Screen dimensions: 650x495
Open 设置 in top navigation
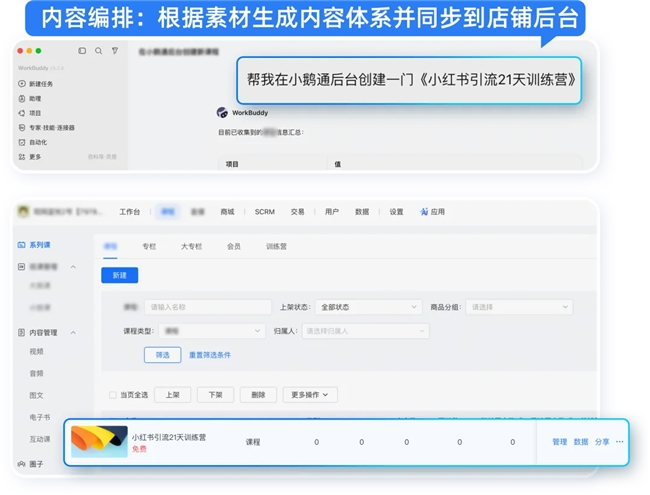point(396,211)
